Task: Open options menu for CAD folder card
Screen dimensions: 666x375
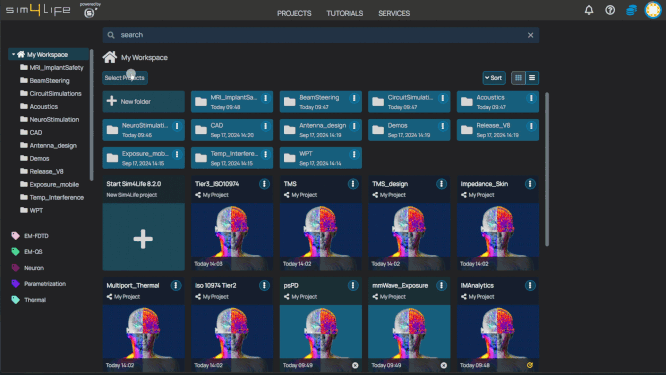Action: 265,126
